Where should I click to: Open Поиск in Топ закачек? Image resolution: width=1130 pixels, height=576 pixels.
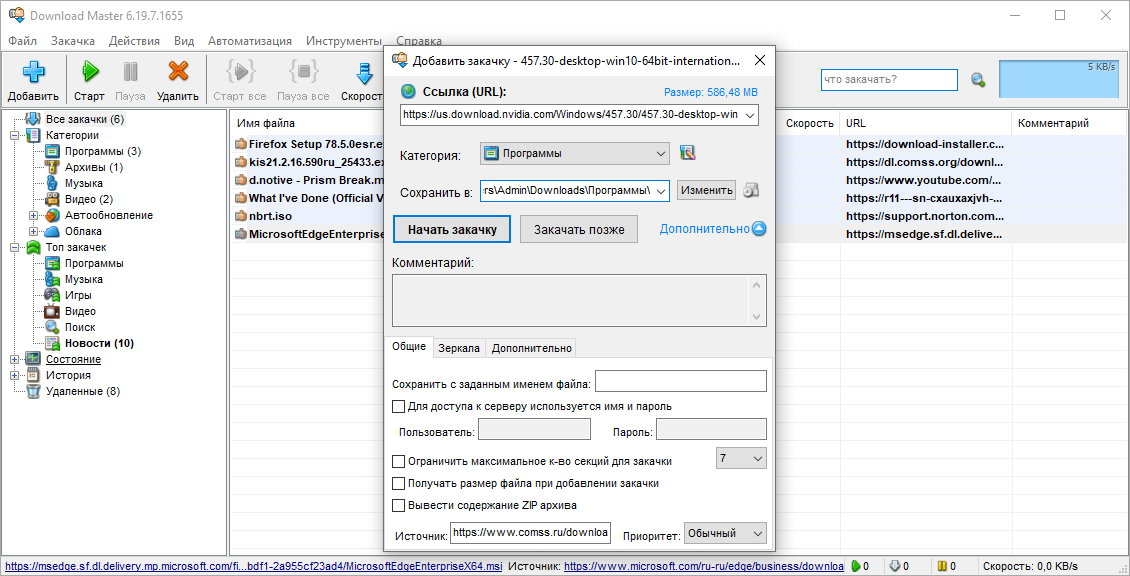click(79, 327)
